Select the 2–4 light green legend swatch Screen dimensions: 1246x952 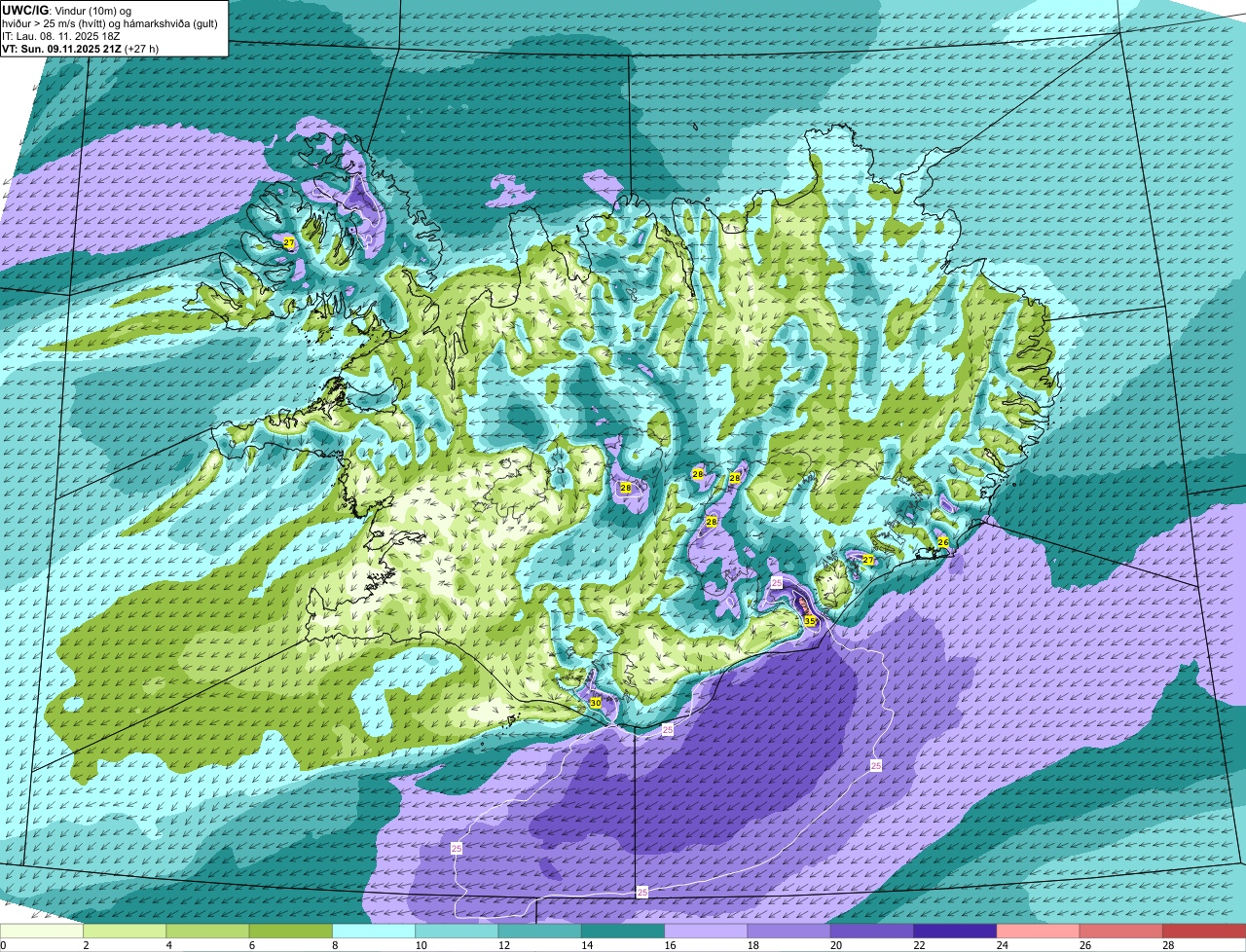pos(125,932)
